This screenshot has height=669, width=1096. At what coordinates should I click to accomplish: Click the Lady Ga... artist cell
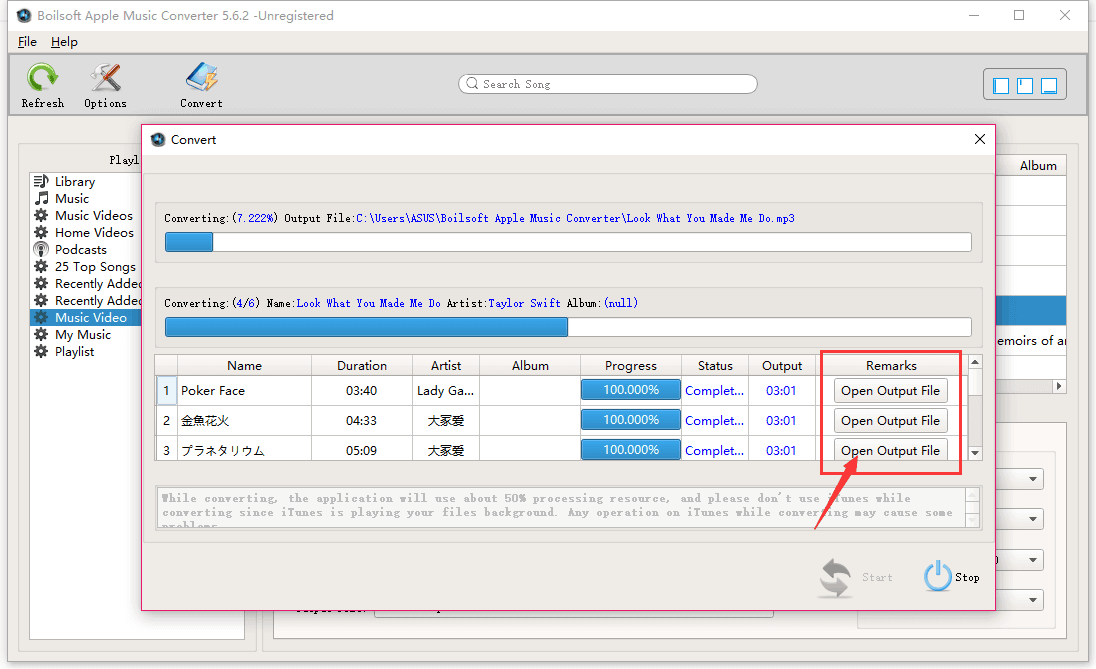click(x=445, y=391)
